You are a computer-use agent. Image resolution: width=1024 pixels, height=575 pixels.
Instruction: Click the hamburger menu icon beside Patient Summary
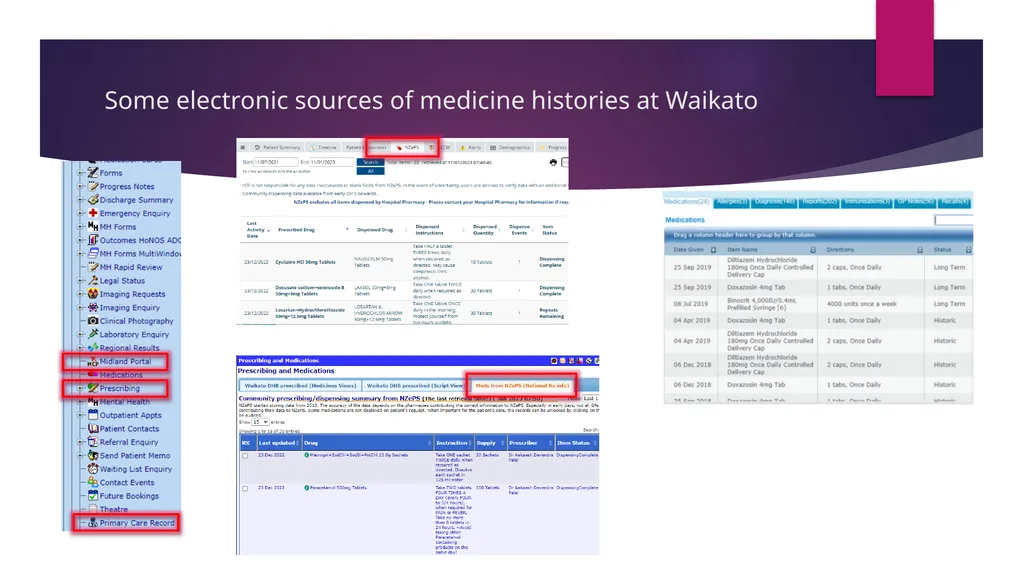pyautogui.click(x=242, y=148)
